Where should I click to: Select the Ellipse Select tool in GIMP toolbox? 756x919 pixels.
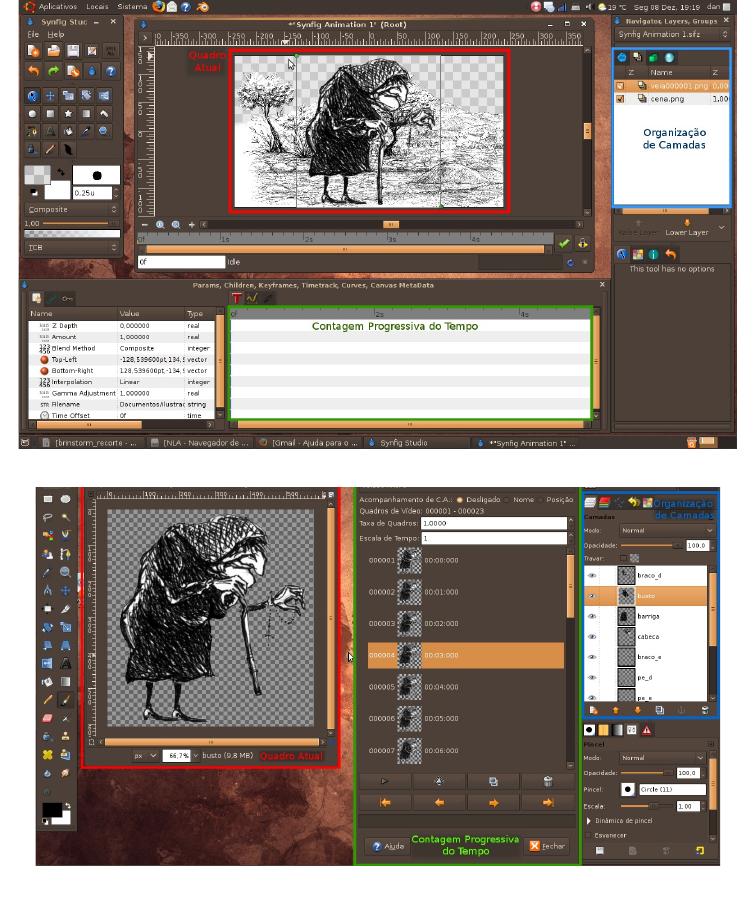pos(66,499)
